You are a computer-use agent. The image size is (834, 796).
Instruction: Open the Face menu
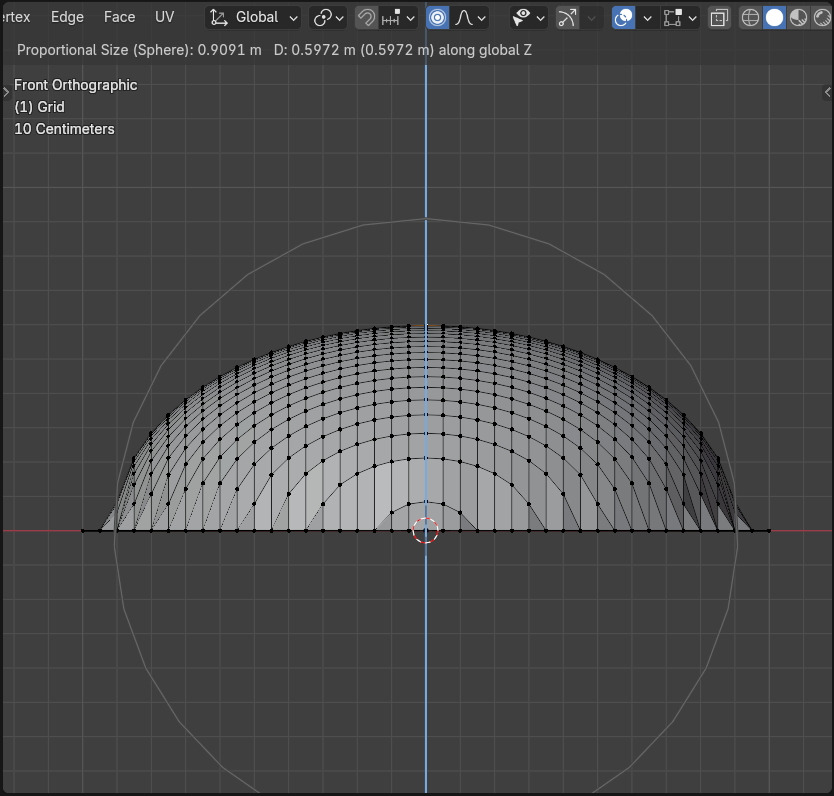pos(119,17)
